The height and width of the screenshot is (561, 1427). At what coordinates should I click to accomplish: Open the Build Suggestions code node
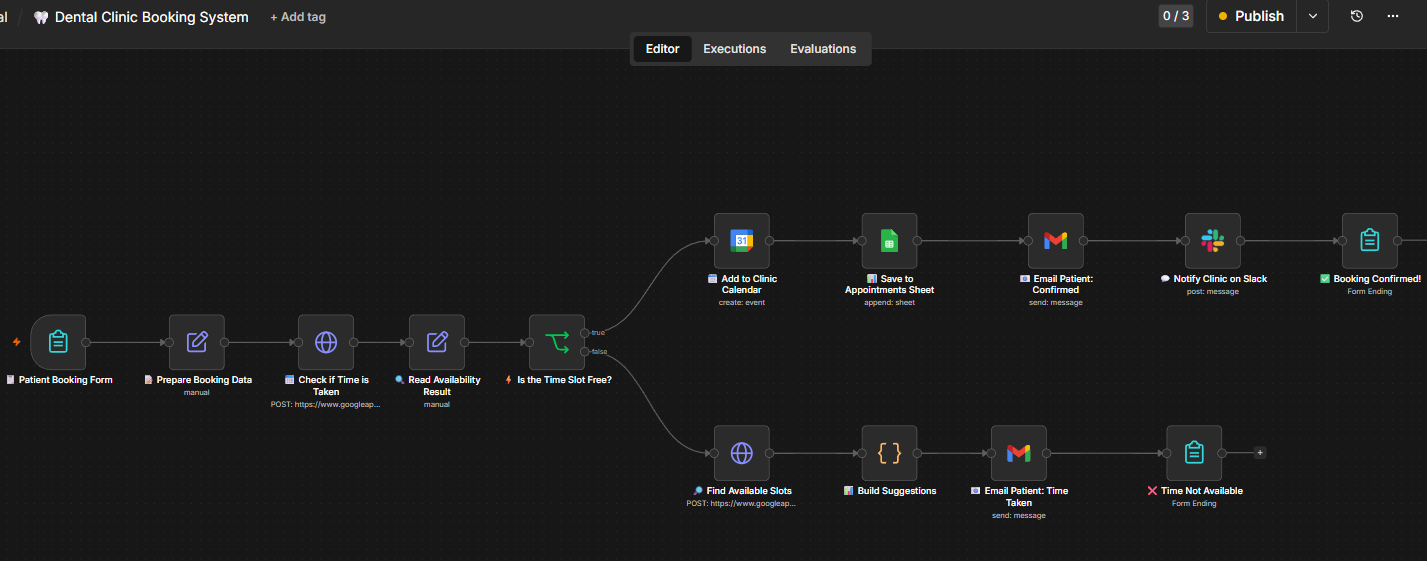pos(889,453)
